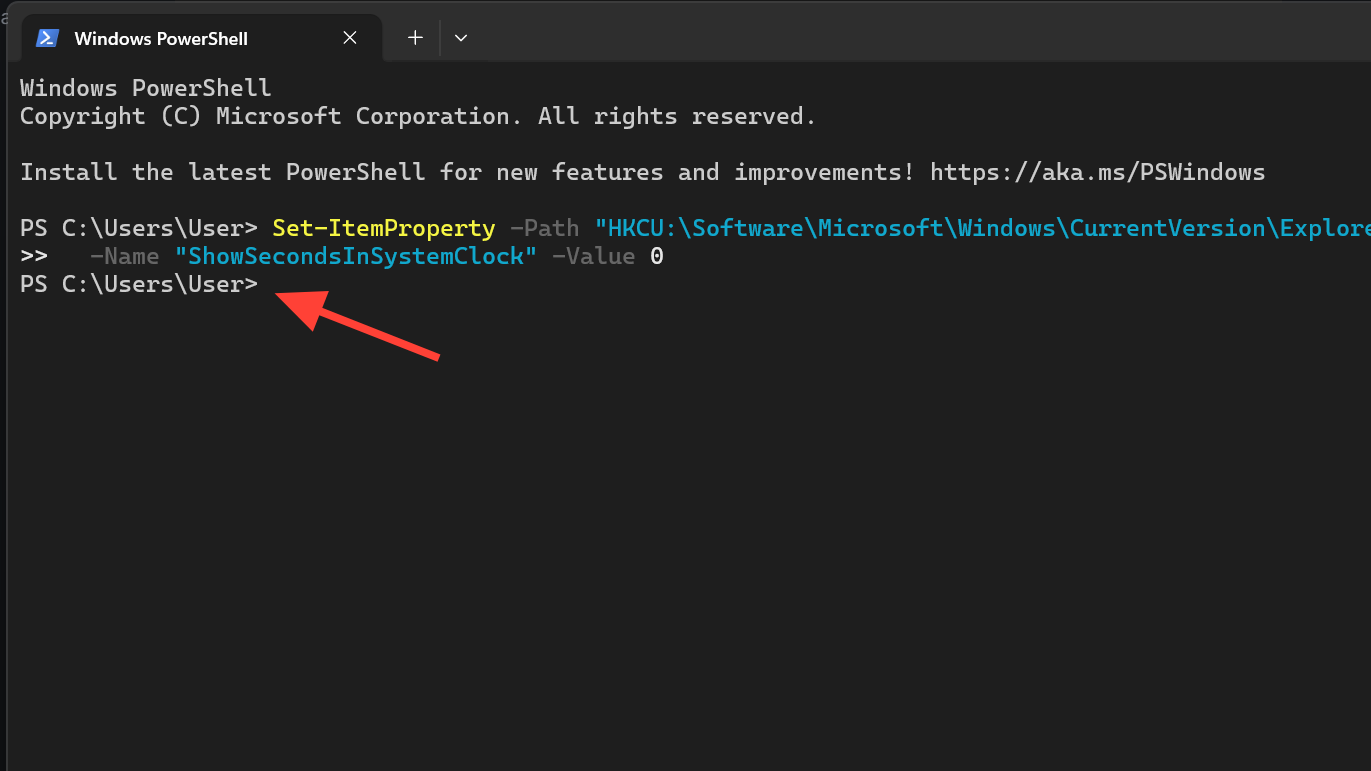Click the PowerShell icon in the tab
The width and height of the screenshot is (1371, 771).
[46, 38]
